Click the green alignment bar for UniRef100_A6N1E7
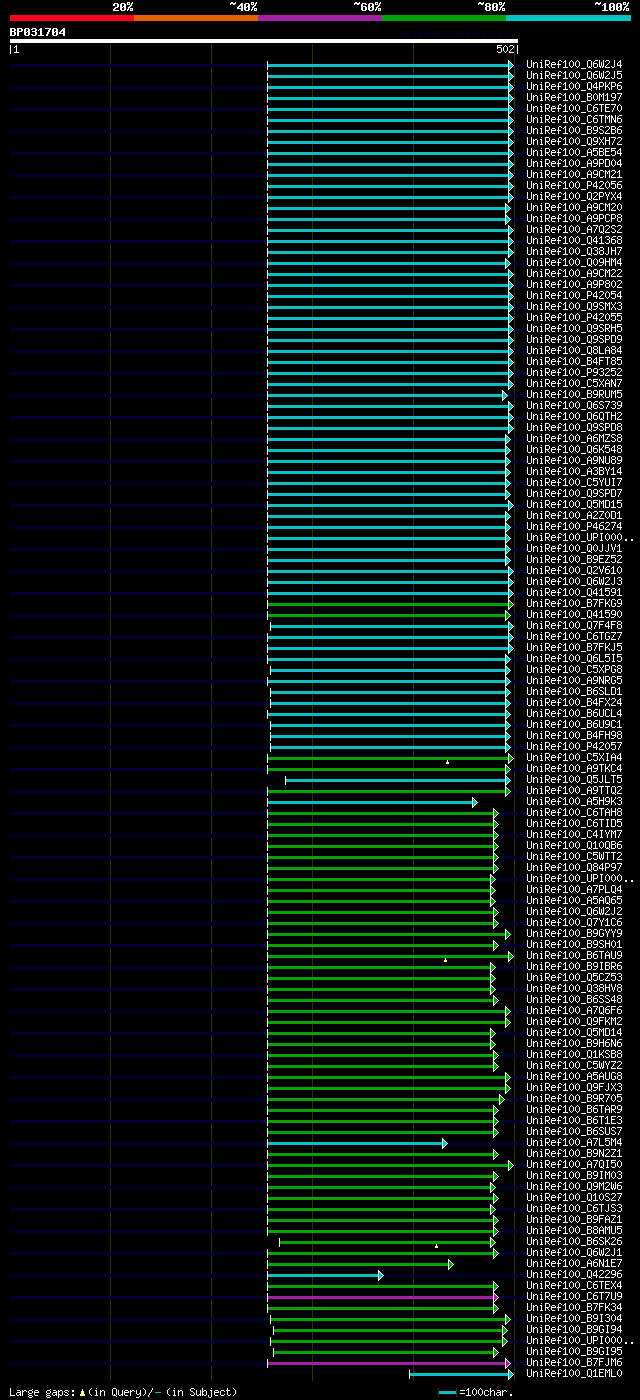Screen dimensions: 640x1400 click(359, 1264)
